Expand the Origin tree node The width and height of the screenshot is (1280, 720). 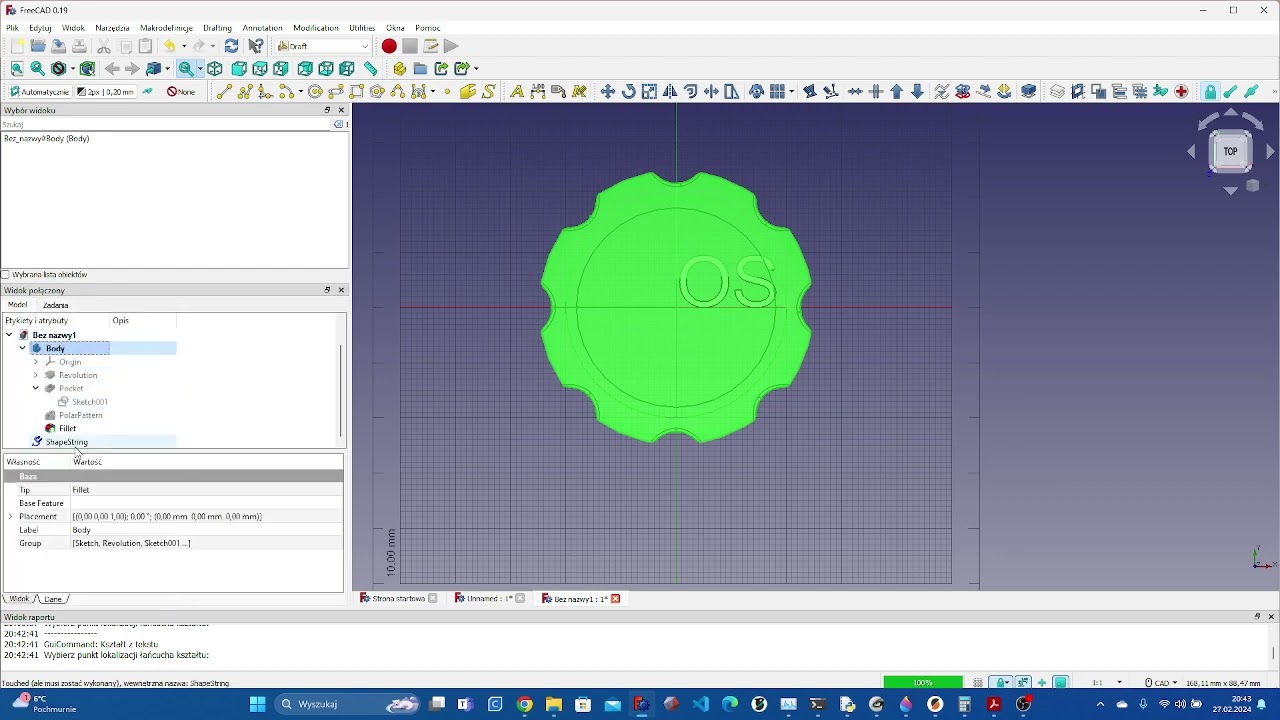36,362
